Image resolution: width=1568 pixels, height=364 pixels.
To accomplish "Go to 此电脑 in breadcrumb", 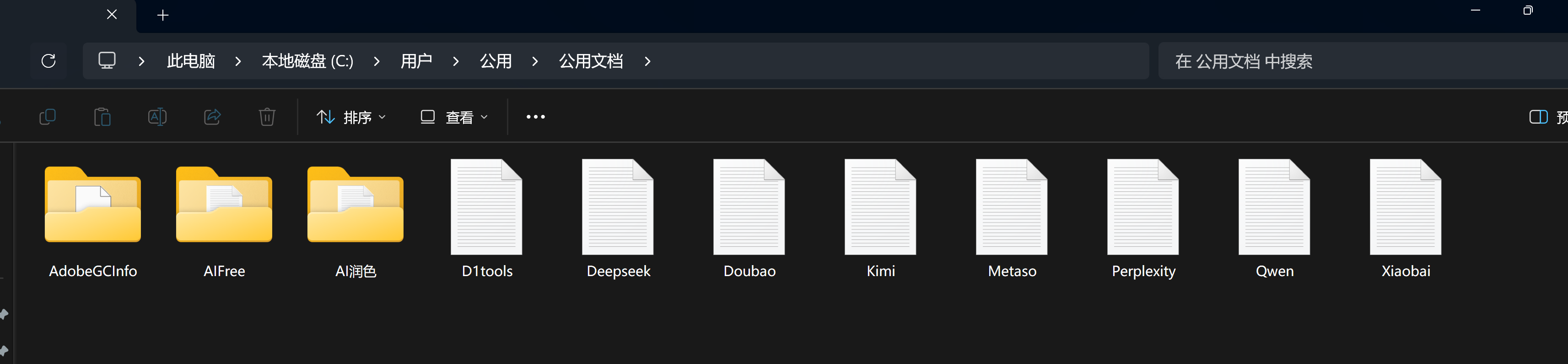I will click(x=191, y=61).
